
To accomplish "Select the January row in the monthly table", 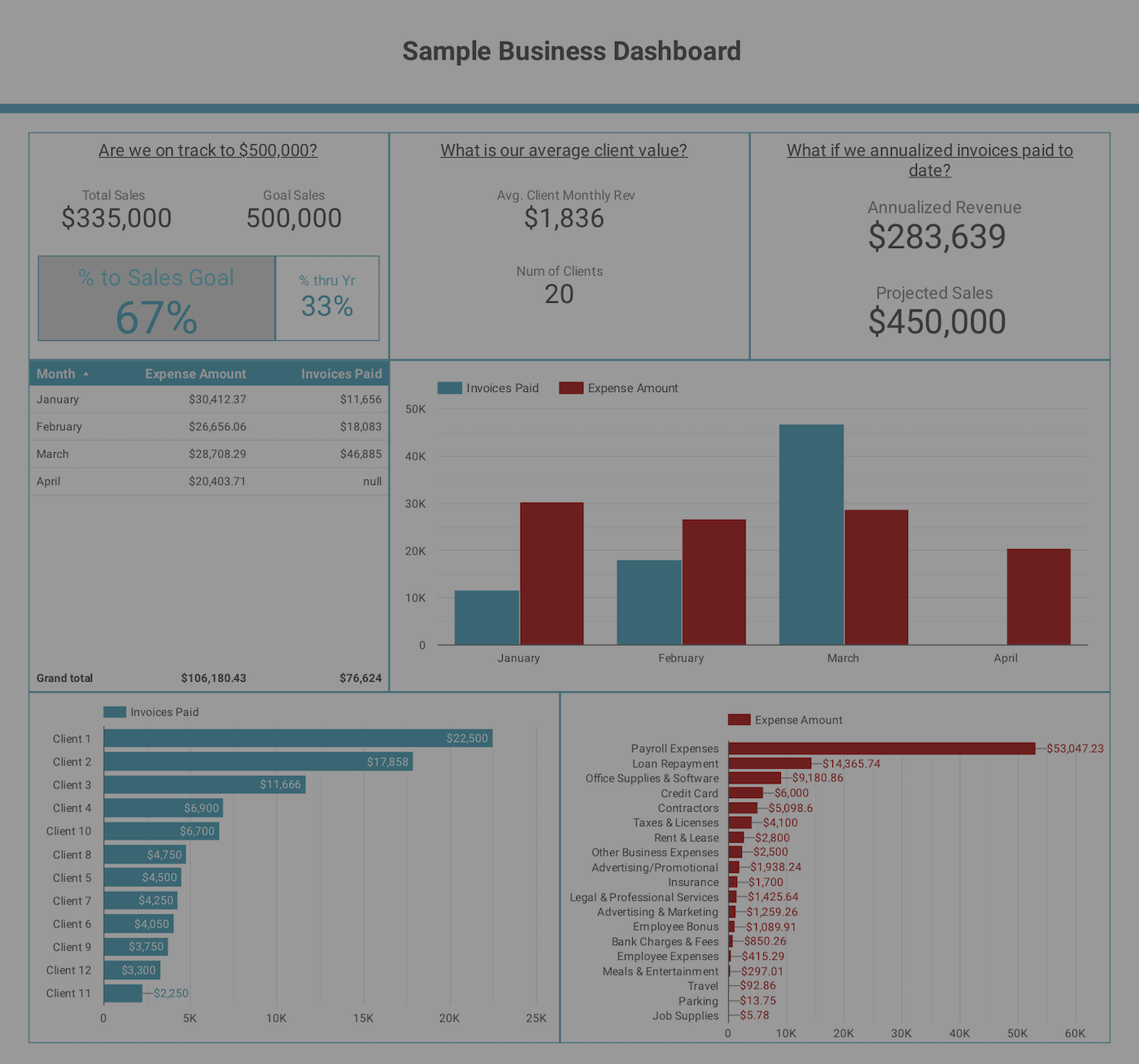I will point(209,399).
